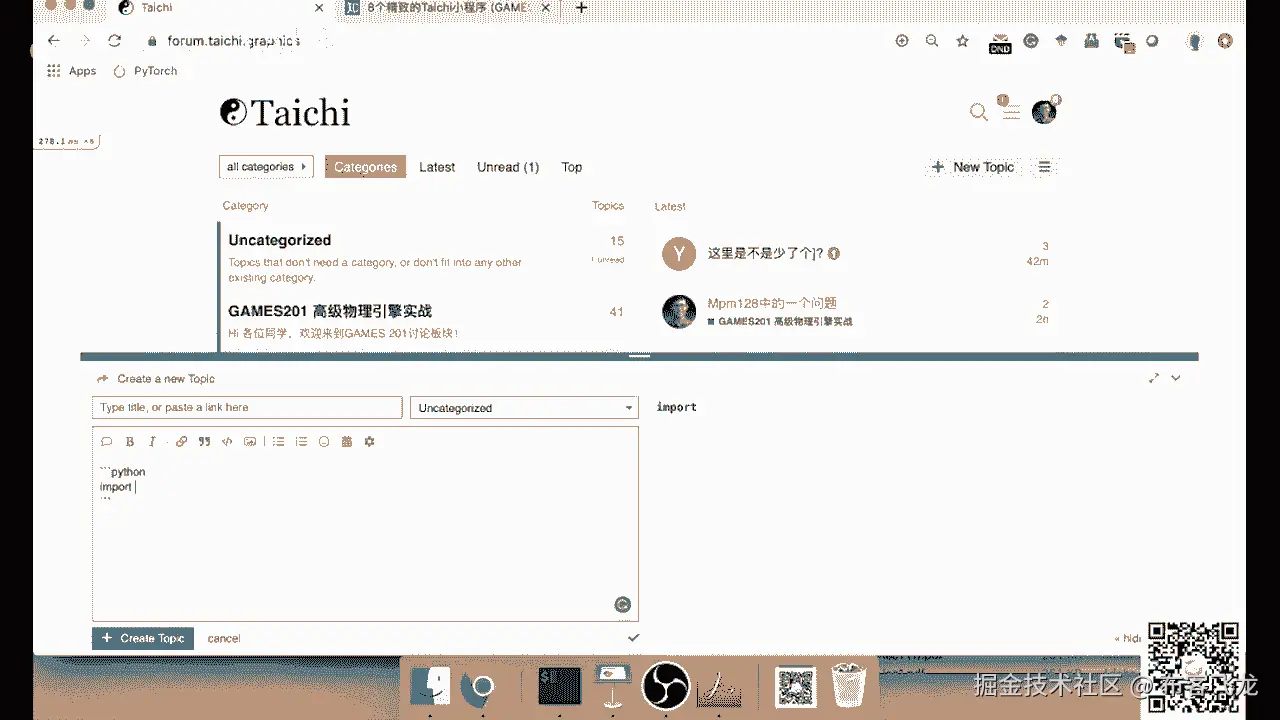The width and height of the screenshot is (1280, 720).
Task: Switch to the Unread (1) tab
Action: tap(508, 167)
